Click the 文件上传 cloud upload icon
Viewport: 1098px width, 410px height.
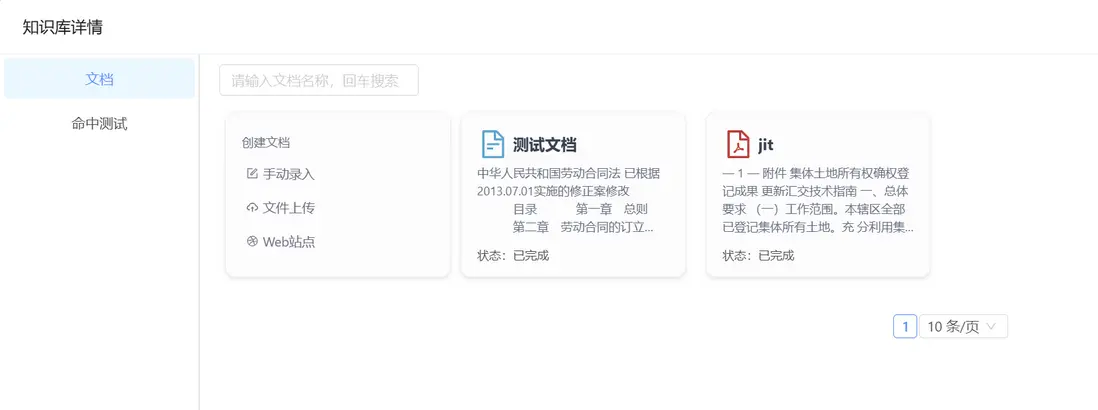point(253,208)
